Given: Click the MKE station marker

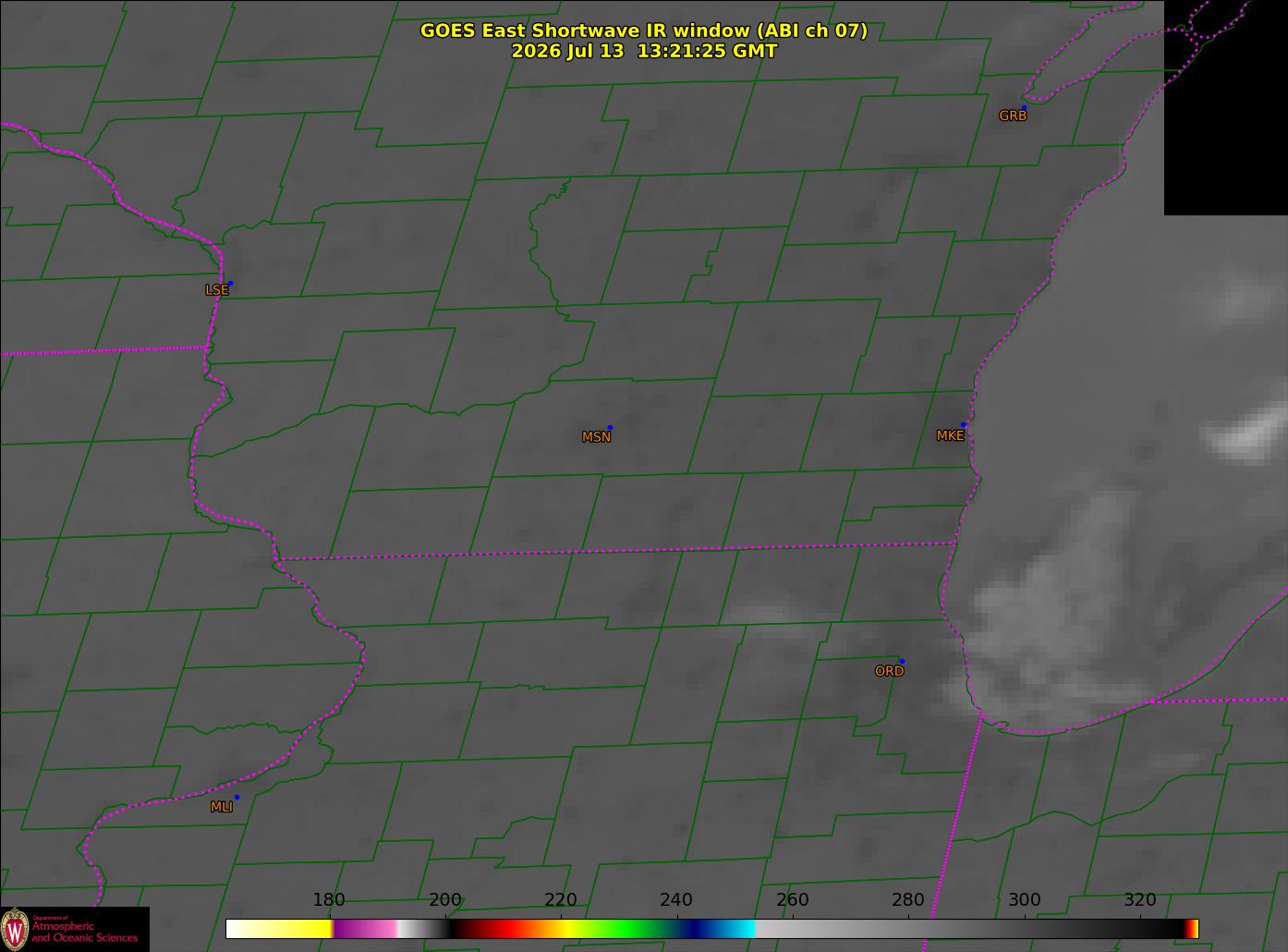Looking at the screenshot, I should point(964,425).
